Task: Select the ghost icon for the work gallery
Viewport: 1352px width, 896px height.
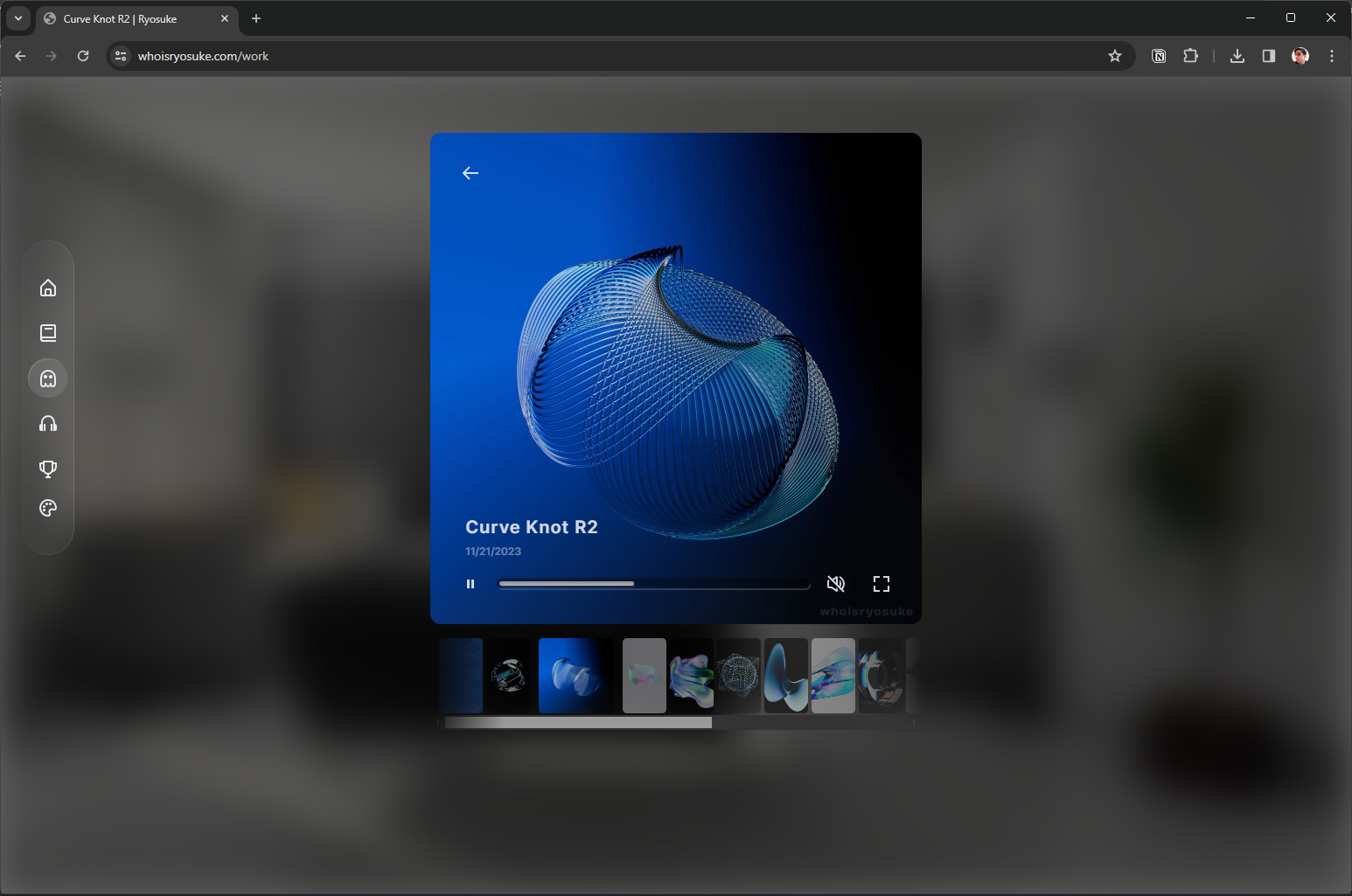Action: (48, 378)
